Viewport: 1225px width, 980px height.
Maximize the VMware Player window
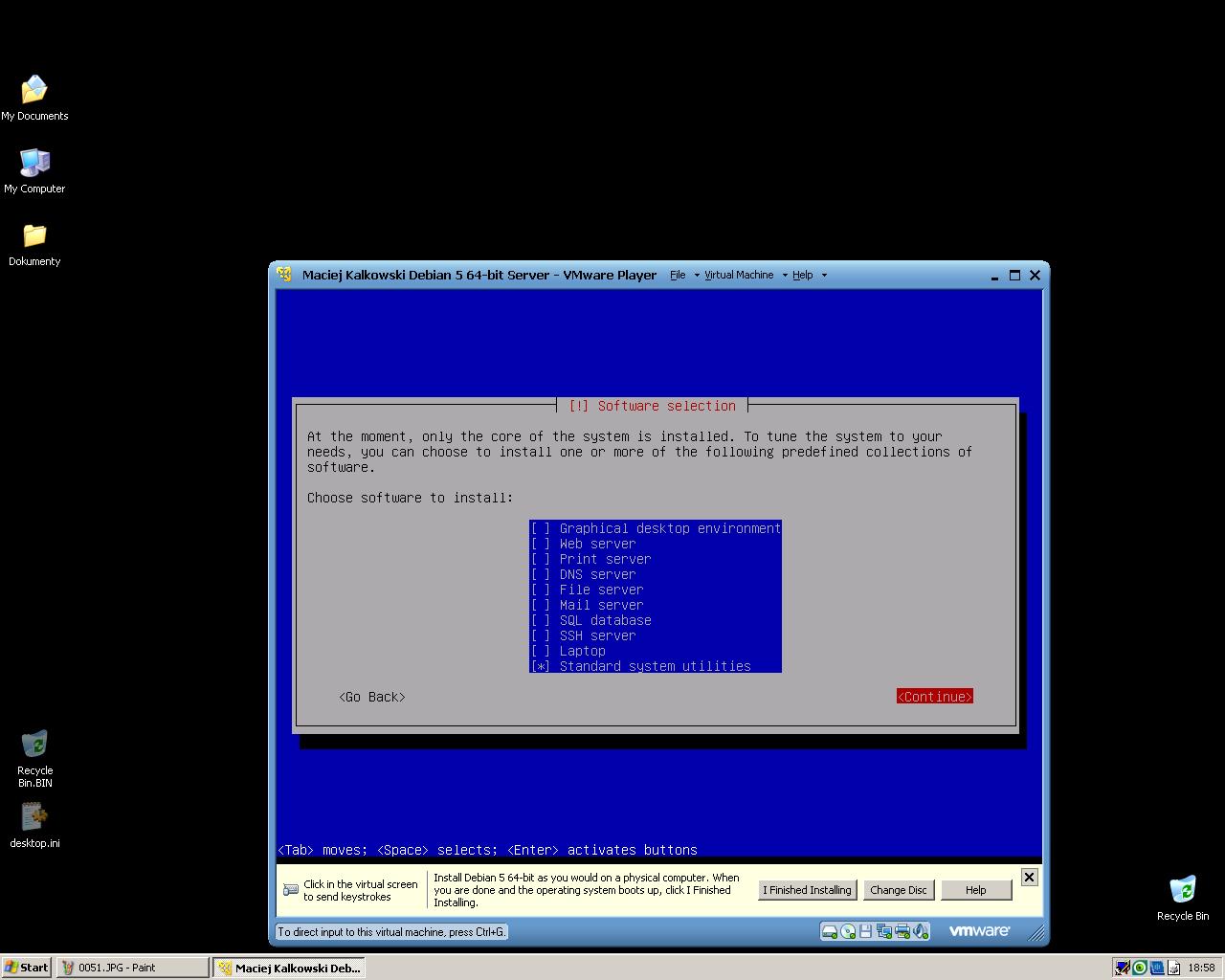tap(1014, 276)
